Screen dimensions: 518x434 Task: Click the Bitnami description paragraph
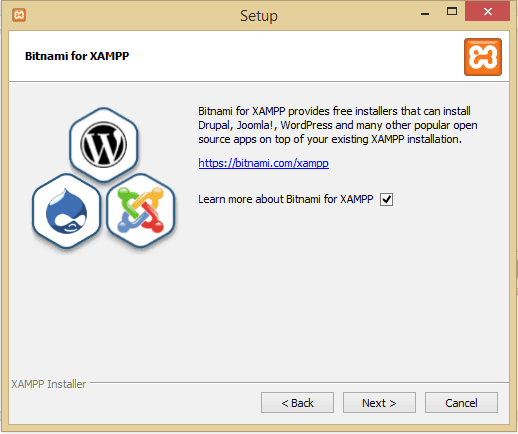(338, 125)
